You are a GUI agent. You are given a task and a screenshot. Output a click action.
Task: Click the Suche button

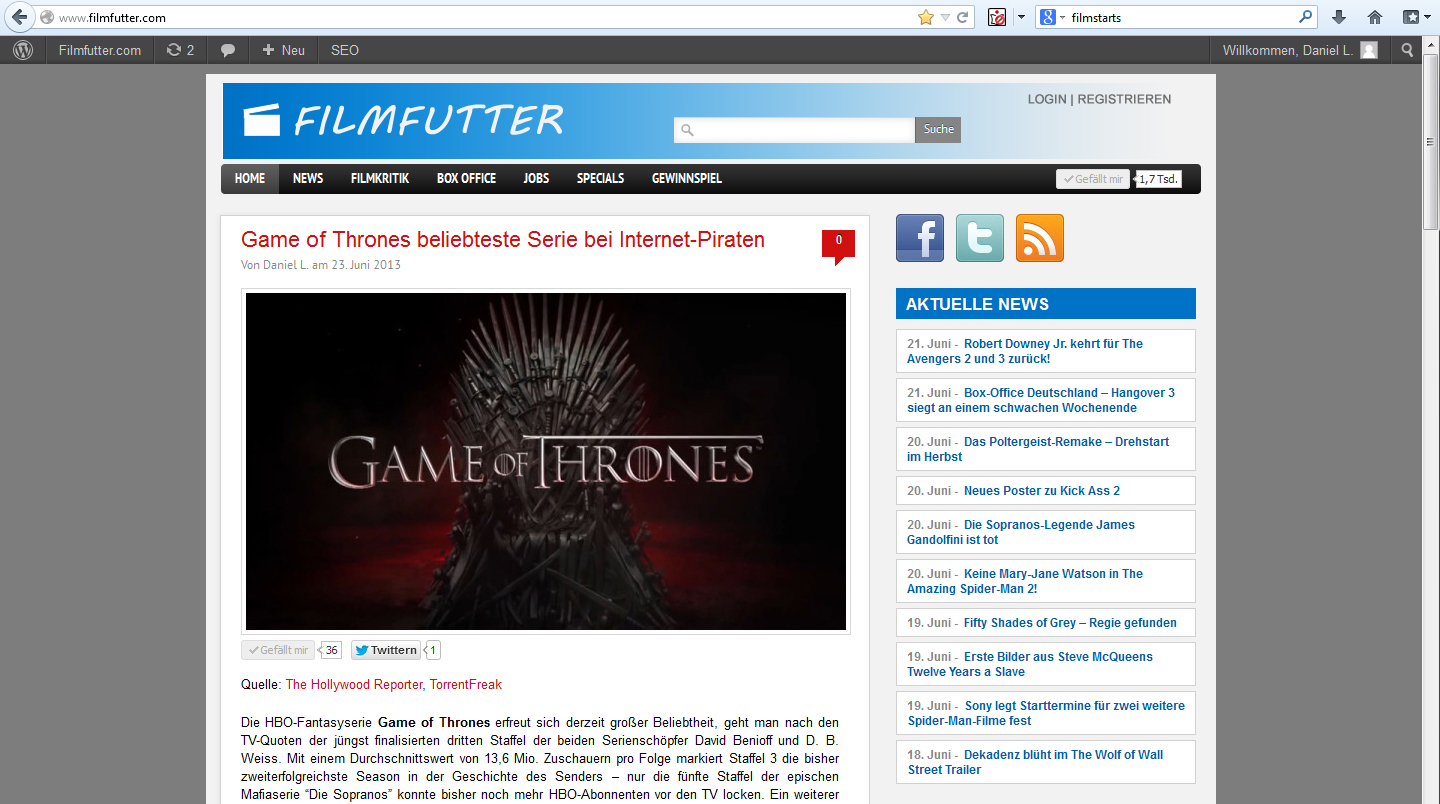[x=938, y=129]
